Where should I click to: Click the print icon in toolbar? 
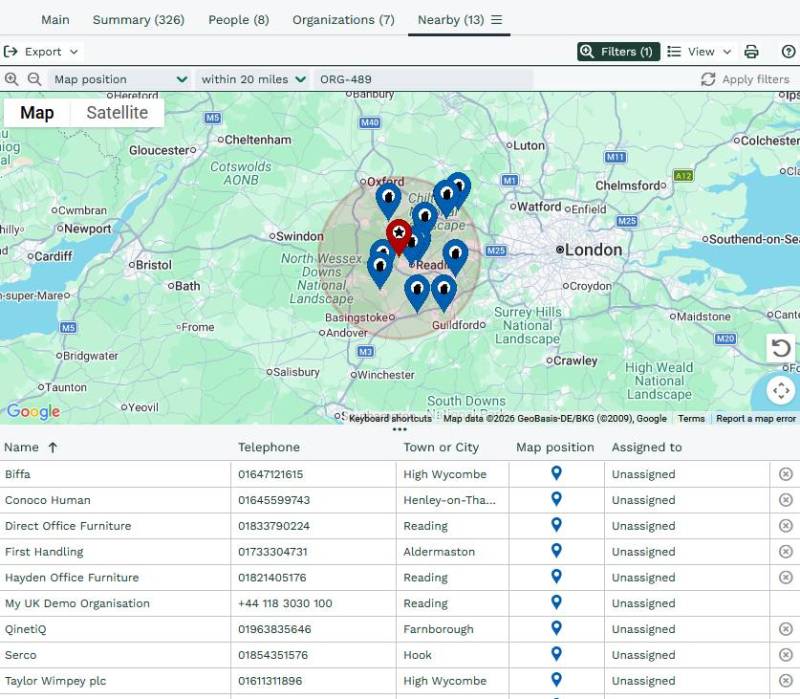tap(751, 52)
